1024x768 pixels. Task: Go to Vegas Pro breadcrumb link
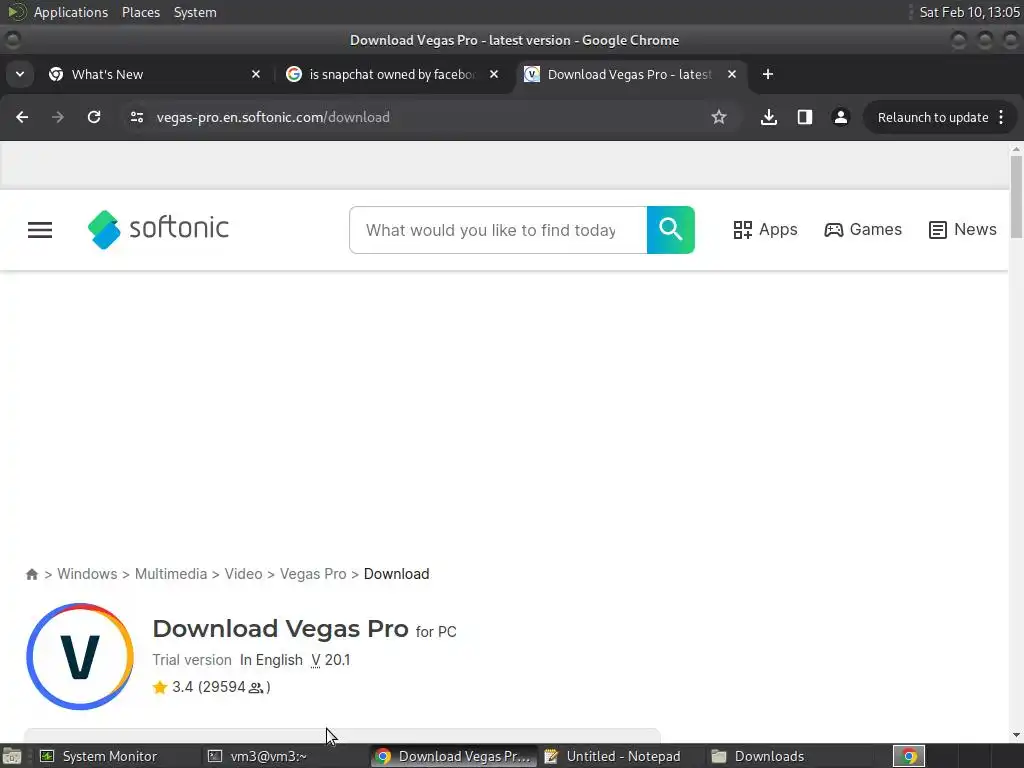313,574
